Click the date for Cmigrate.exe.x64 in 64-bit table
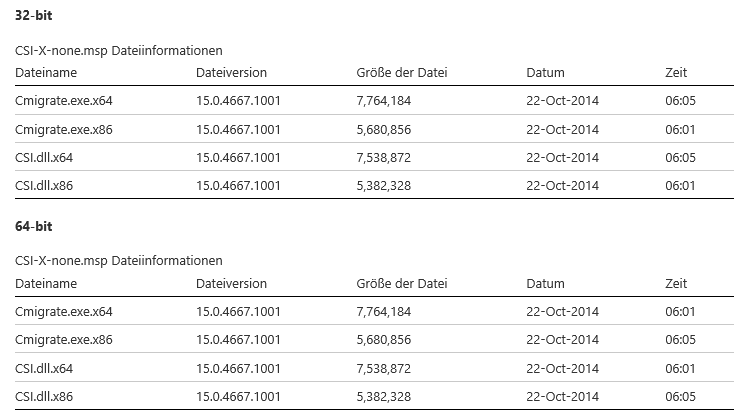The height and width of the screenshot is (419, 743). point(562,312)
